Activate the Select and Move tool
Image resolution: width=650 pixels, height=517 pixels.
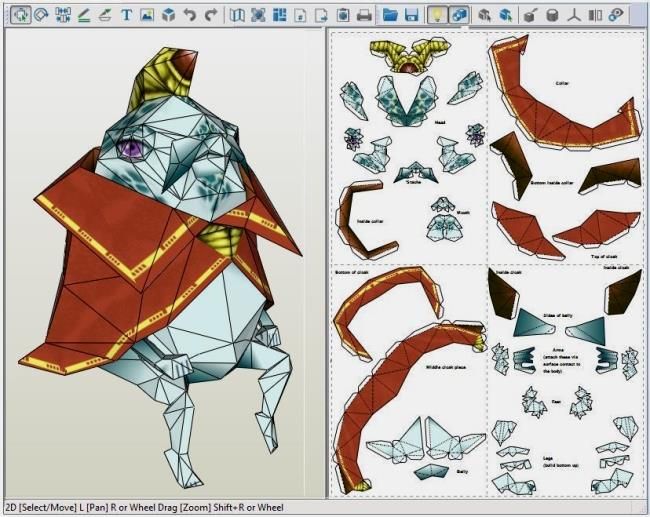coord(20,15)
